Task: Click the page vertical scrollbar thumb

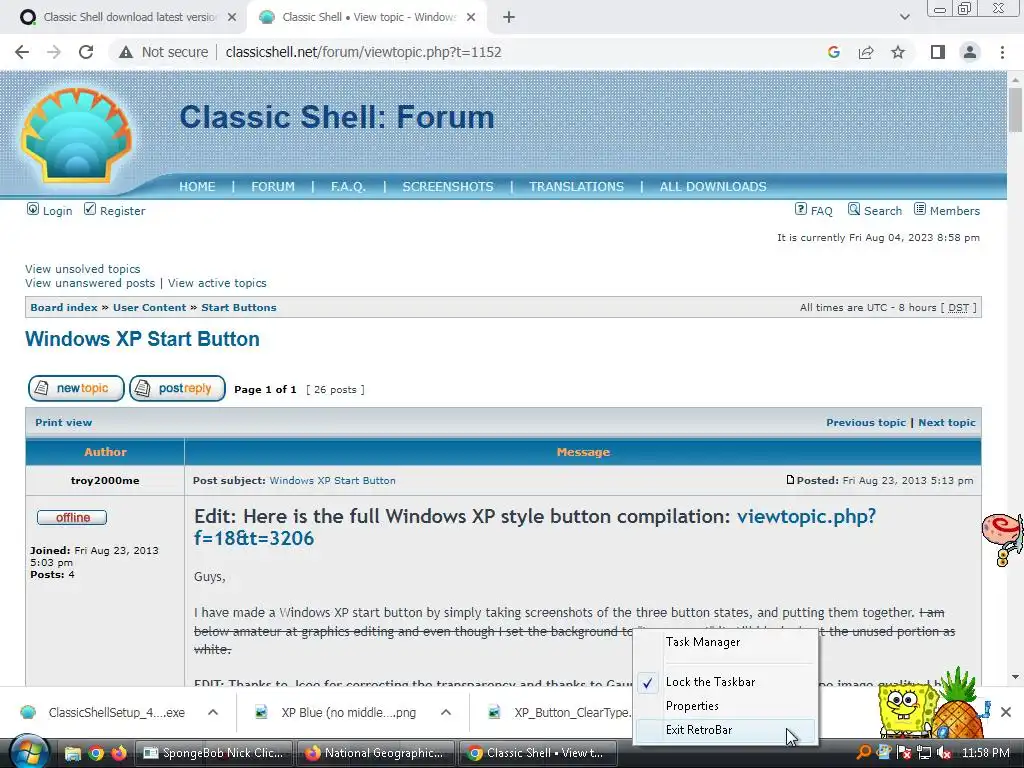Action: click(1015, 110)
